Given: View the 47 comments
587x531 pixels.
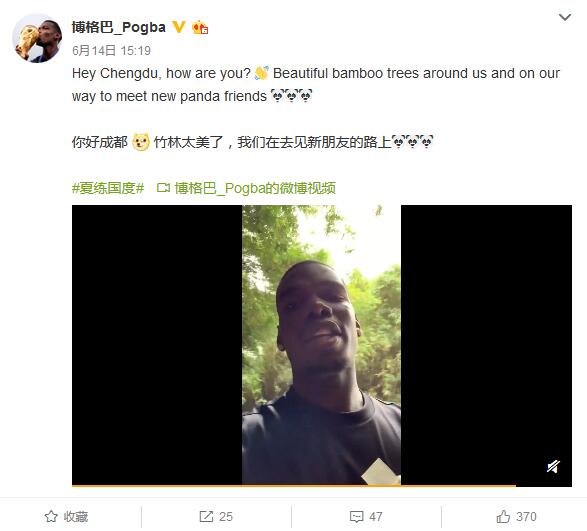Looking at the screenshot, I should pos(376,517).
